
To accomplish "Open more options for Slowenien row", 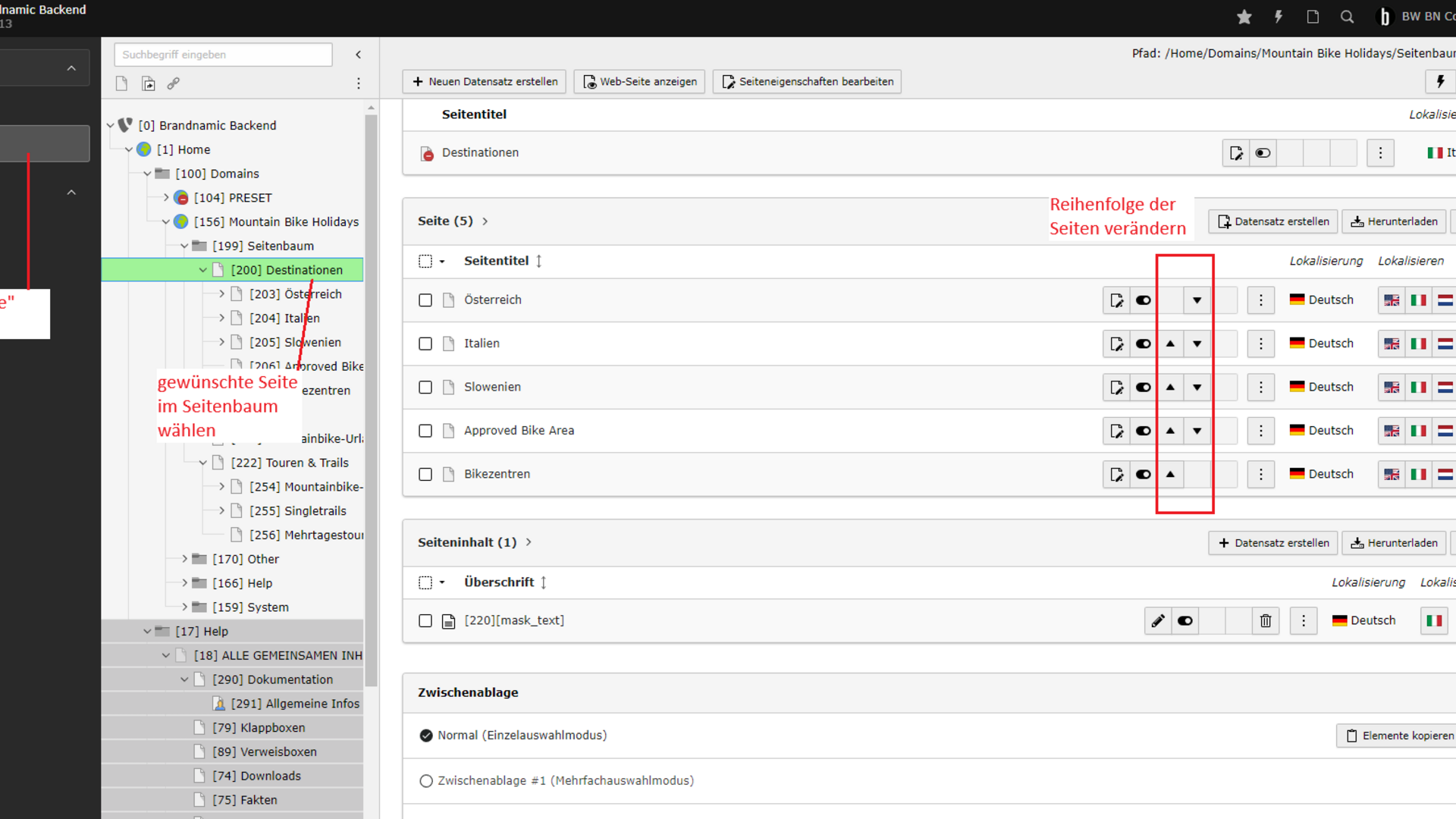I will pos(1261,388).
